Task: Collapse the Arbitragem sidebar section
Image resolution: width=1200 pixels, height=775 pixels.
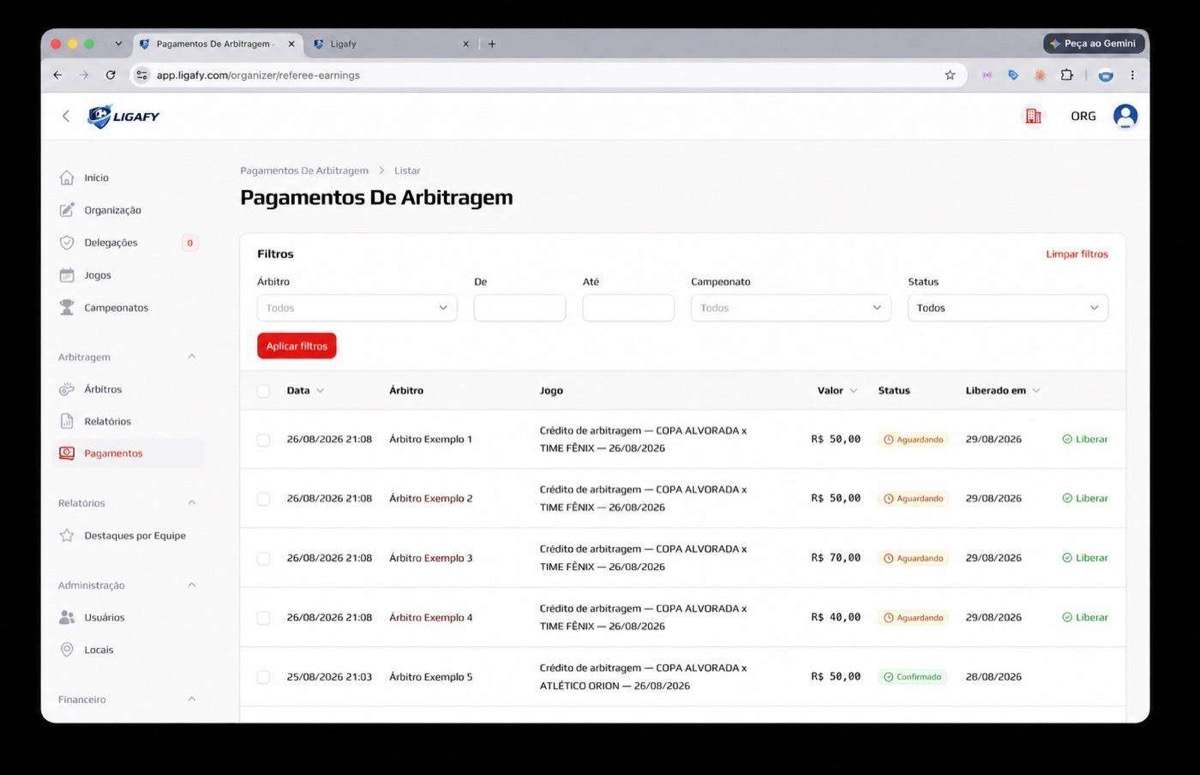Action: point(192,357)
